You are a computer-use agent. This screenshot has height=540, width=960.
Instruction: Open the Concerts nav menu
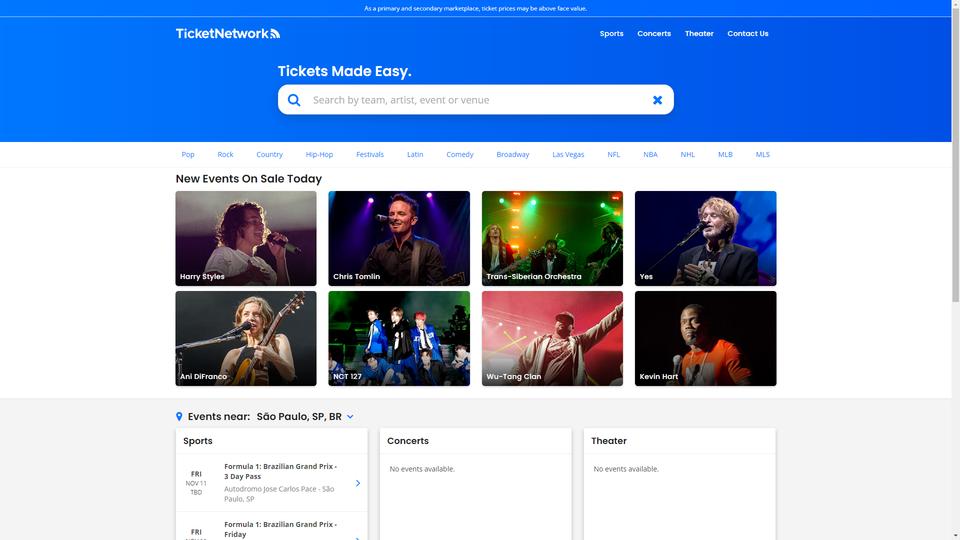(x=654, y=34)
